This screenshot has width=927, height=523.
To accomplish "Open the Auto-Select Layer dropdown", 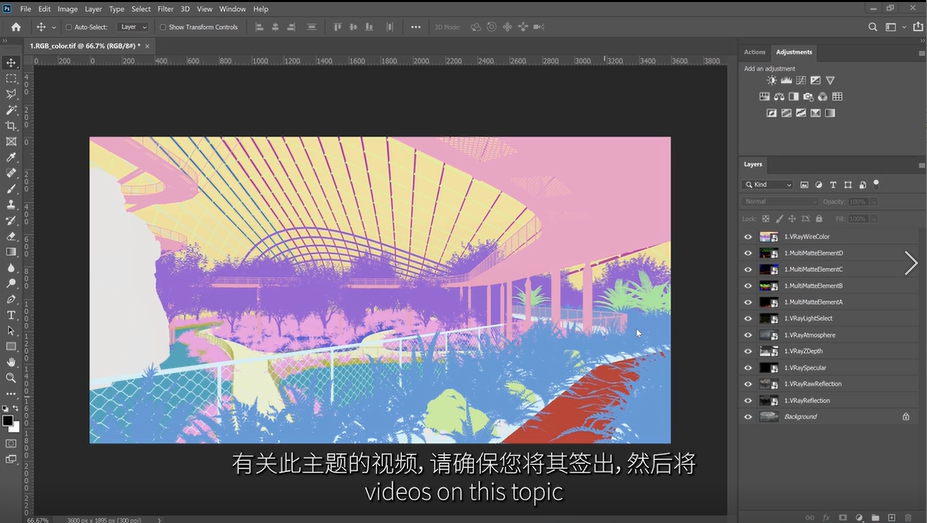I will coord(132,27).
